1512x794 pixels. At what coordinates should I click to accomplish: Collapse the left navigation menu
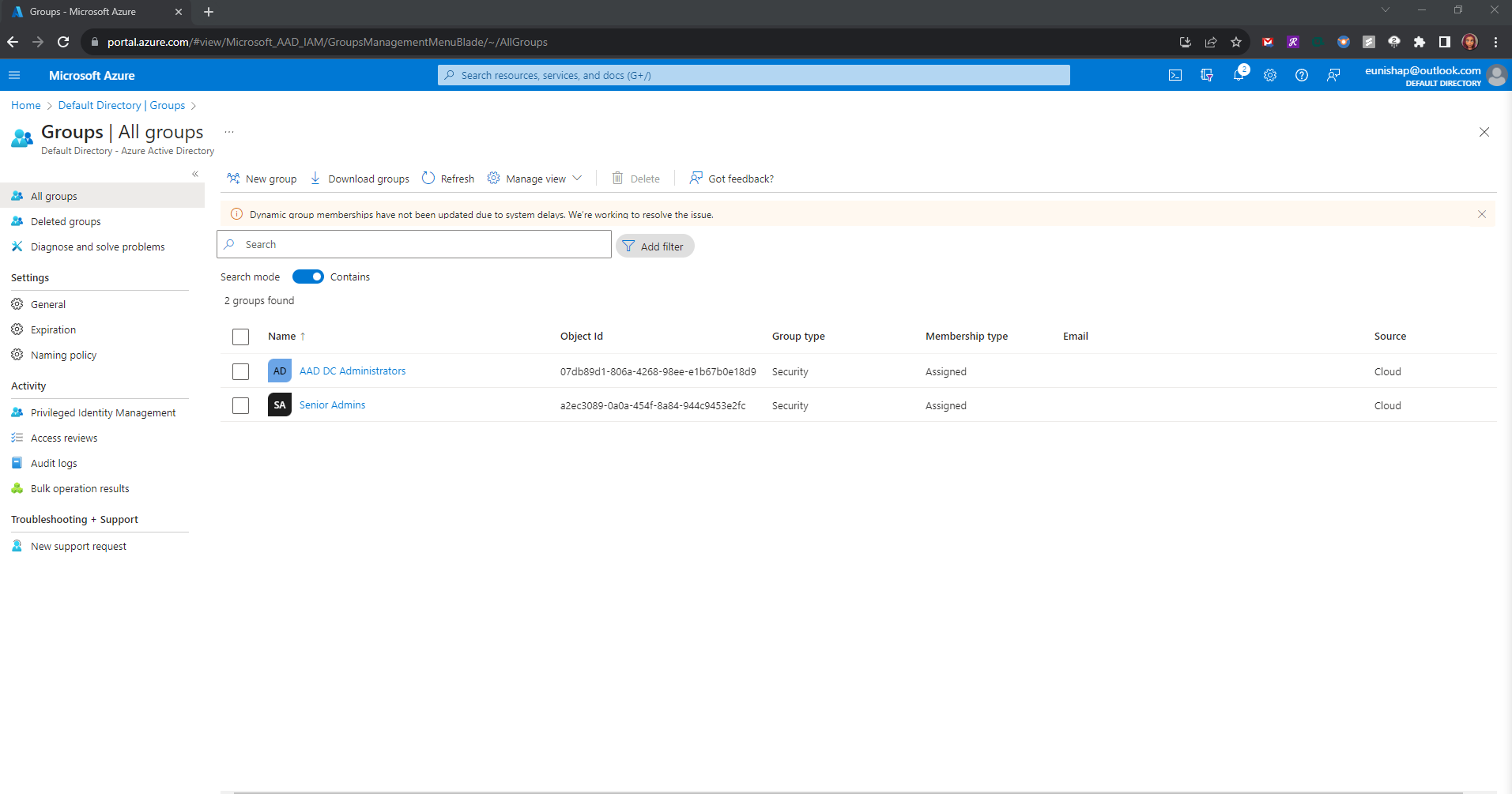195,174
